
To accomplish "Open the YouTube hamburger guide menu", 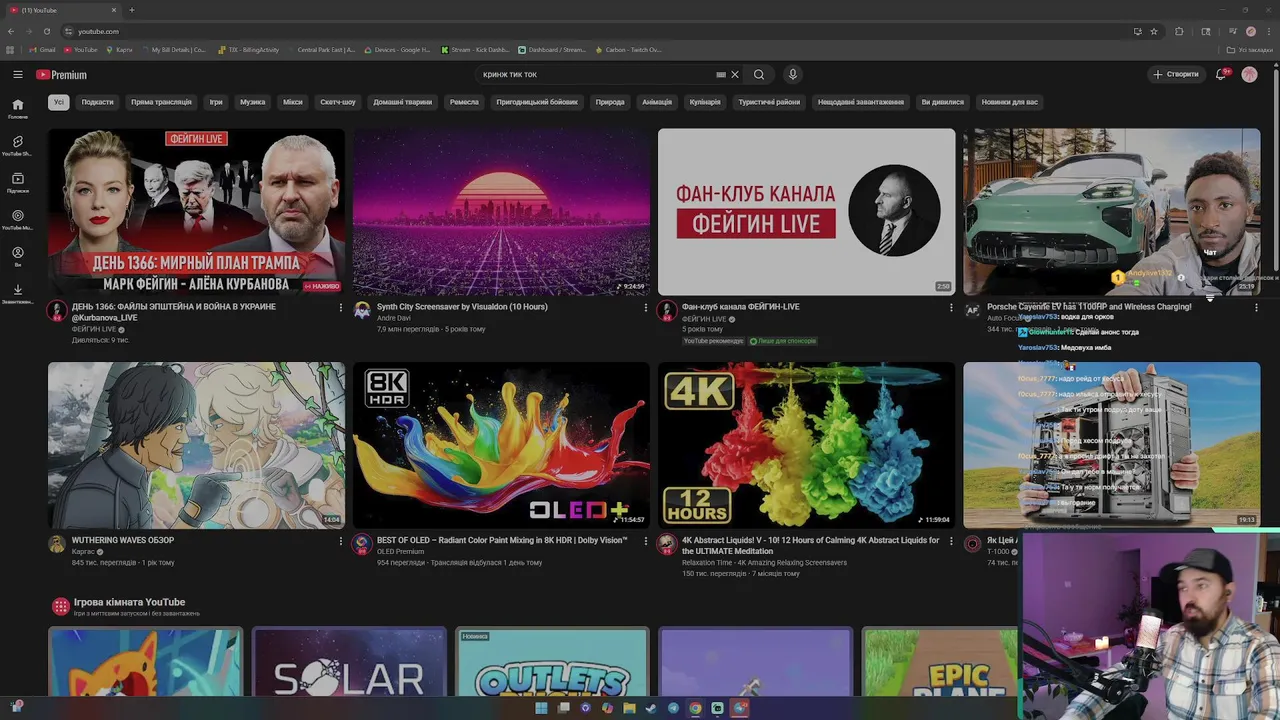I will pyautogui.click(x=18, y=74).
